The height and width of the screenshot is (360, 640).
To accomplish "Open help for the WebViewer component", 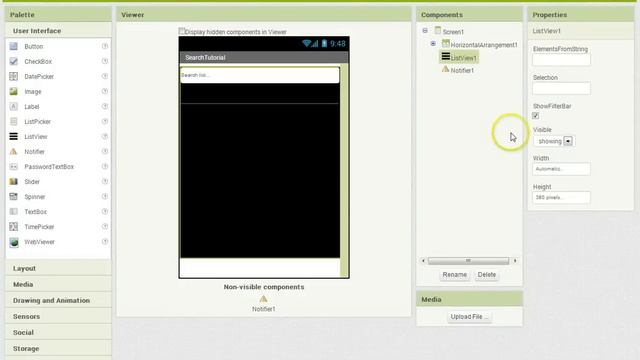I will point(105,242).
